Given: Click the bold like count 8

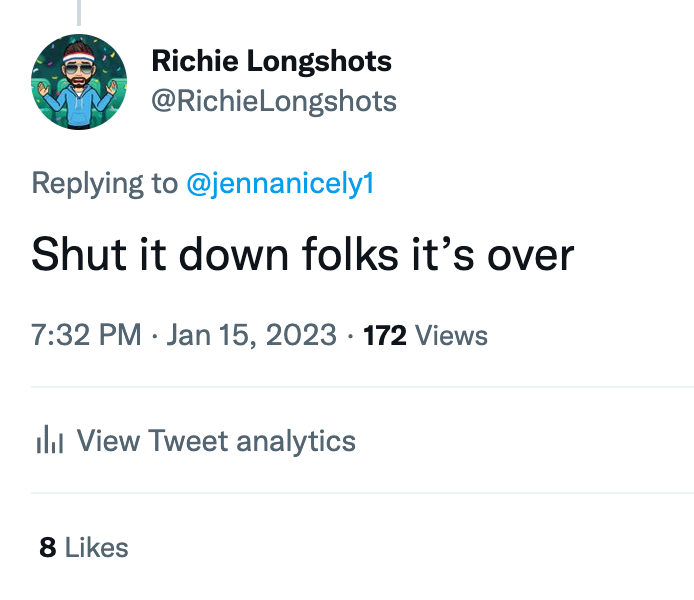Looking at the screenshot, I should (x=47, y=547).
